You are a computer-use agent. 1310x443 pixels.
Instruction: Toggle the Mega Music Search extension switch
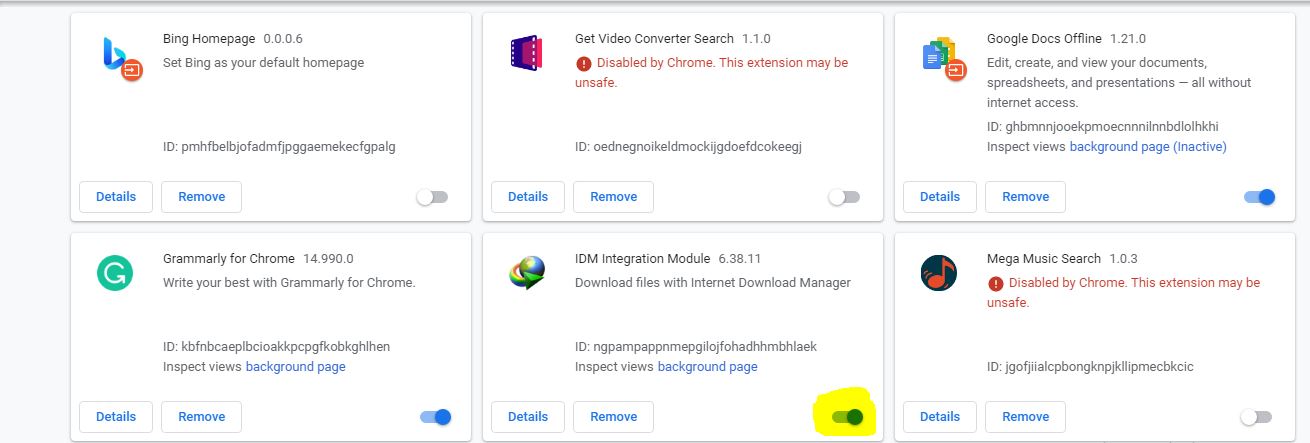click(x=1255, y=417)
